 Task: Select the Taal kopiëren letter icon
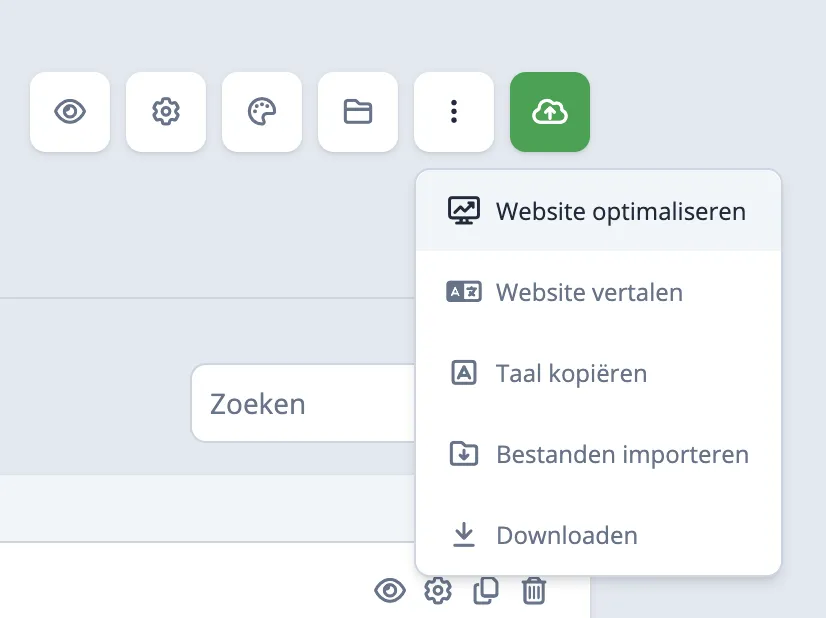pos(463,373)
